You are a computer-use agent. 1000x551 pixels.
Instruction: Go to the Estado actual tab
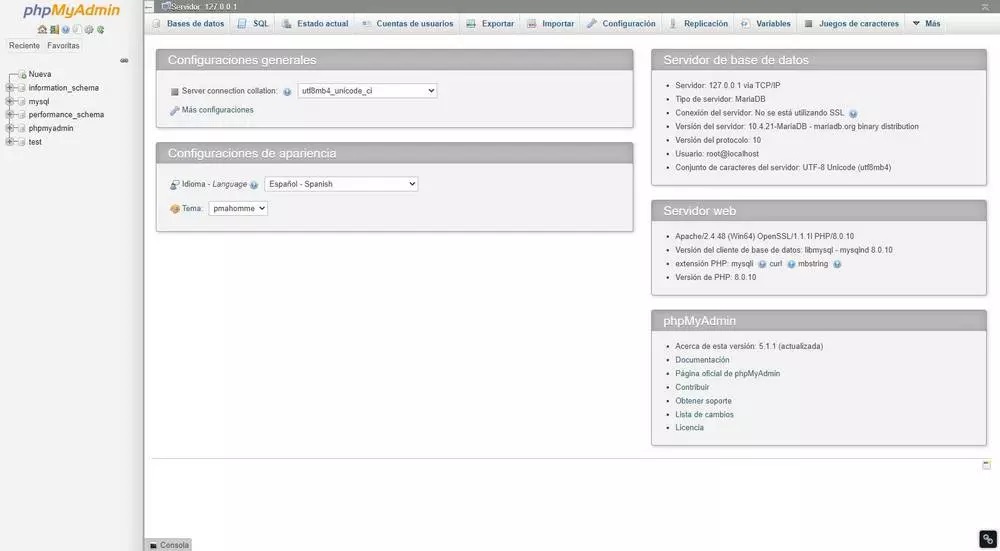(x=315, y=24)
